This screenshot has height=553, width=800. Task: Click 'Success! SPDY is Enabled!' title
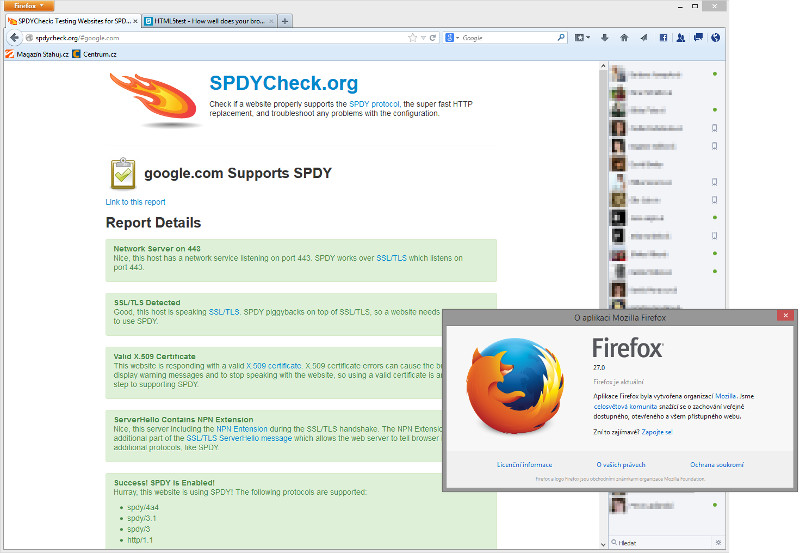[x=164, y=483]
